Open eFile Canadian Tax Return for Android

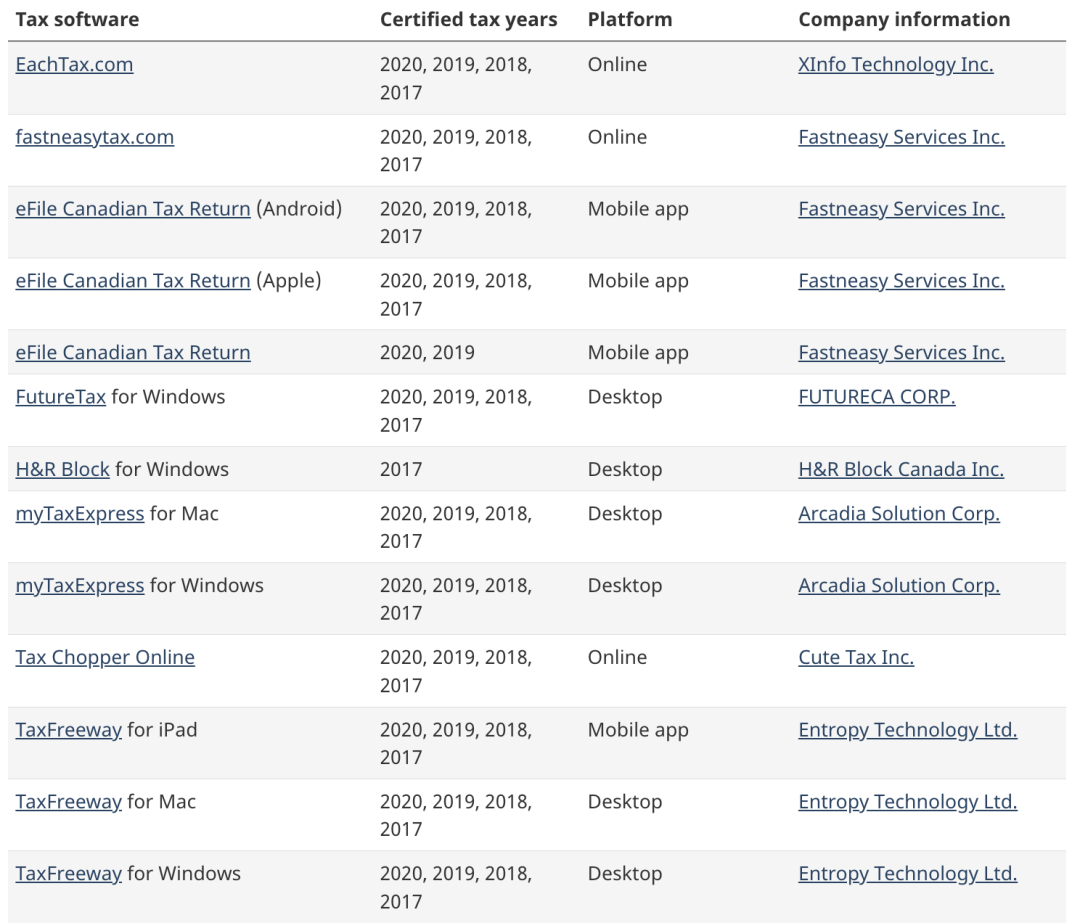132,209
